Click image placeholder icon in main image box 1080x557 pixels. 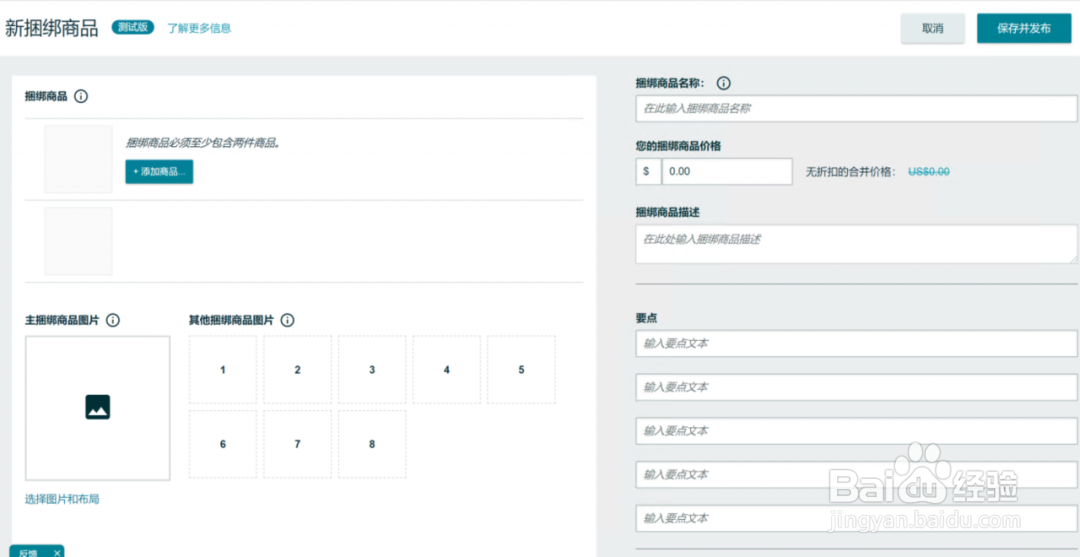click(x=98, y=407)
